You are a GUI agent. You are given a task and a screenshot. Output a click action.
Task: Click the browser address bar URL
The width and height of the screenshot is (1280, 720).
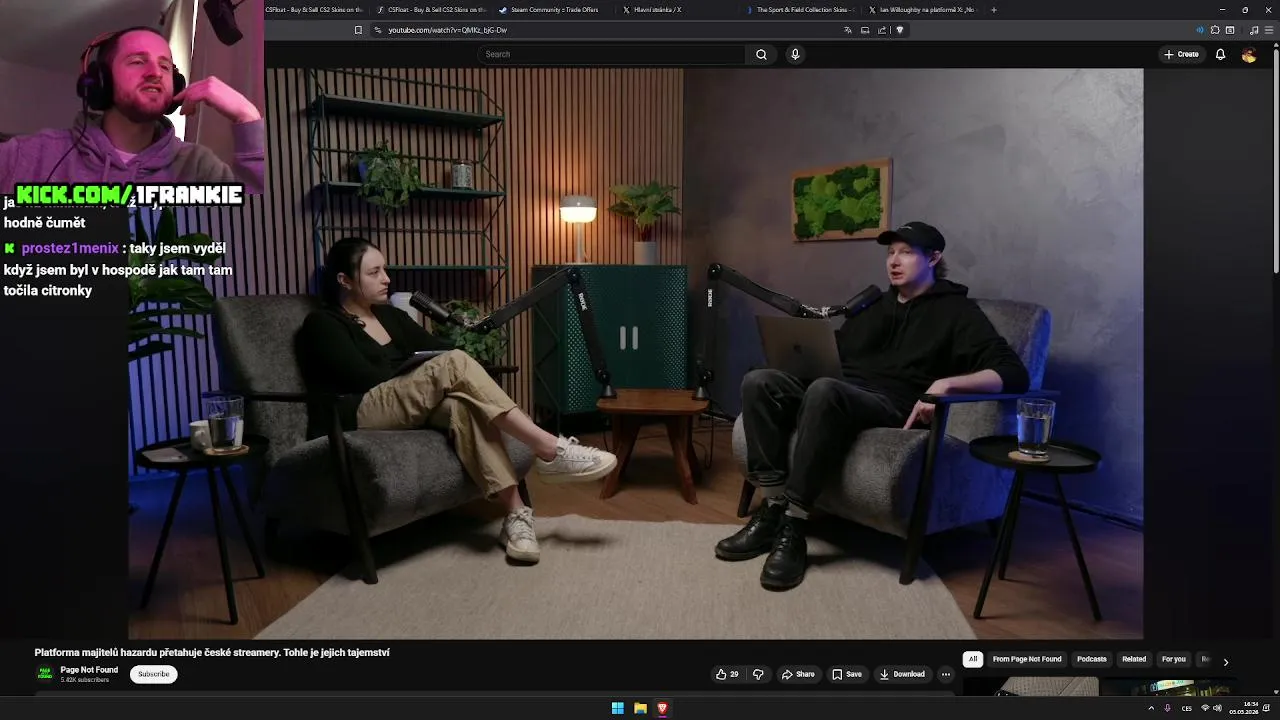tap(448, 30)
